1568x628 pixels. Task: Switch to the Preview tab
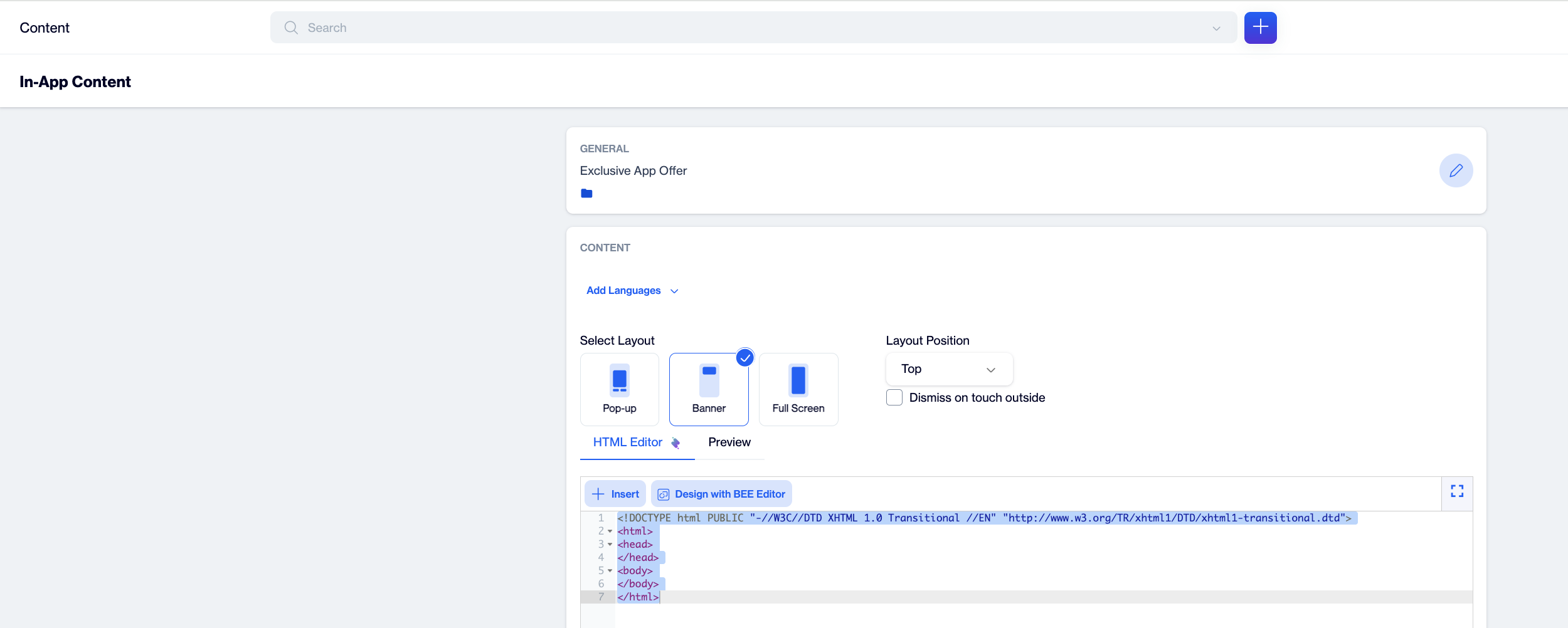[x=729, y=442]
